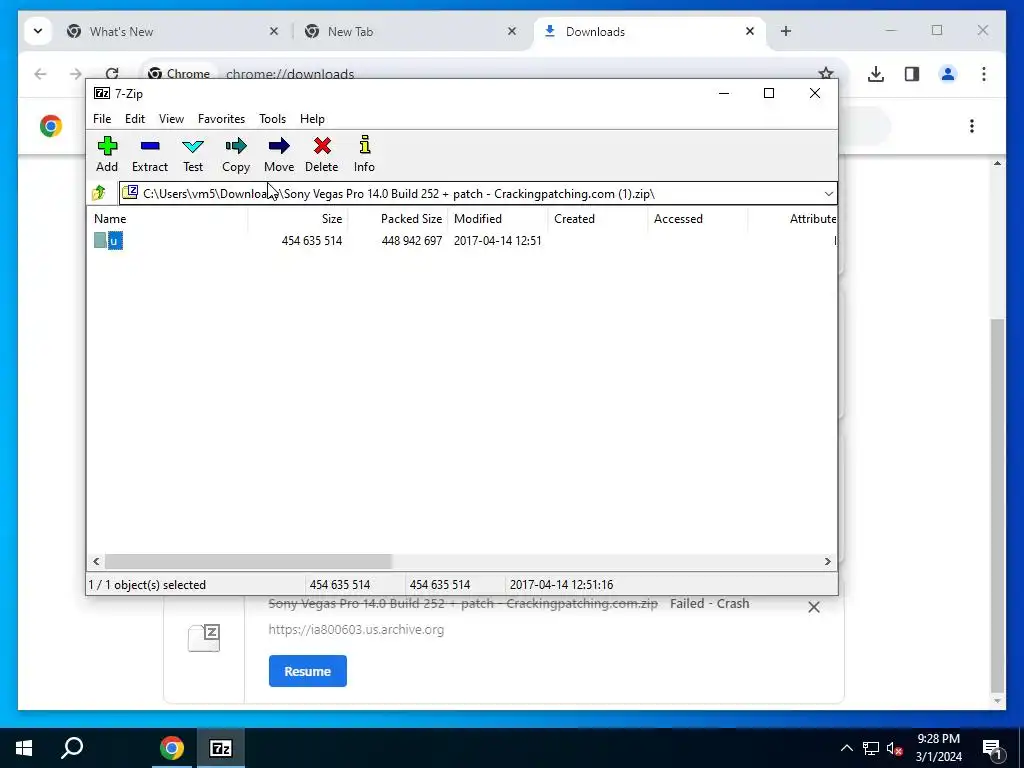The image size is (1024, 768).
Task: Open the Edit menu
Action: (x=135, y=119)
